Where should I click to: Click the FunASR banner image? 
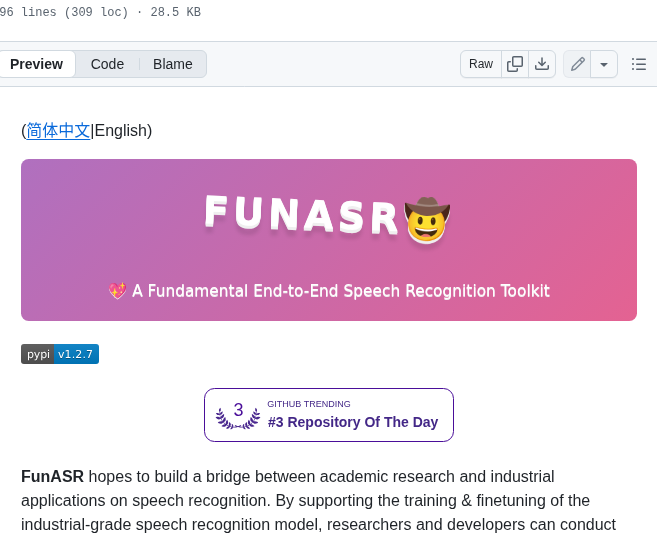[329, 240]
